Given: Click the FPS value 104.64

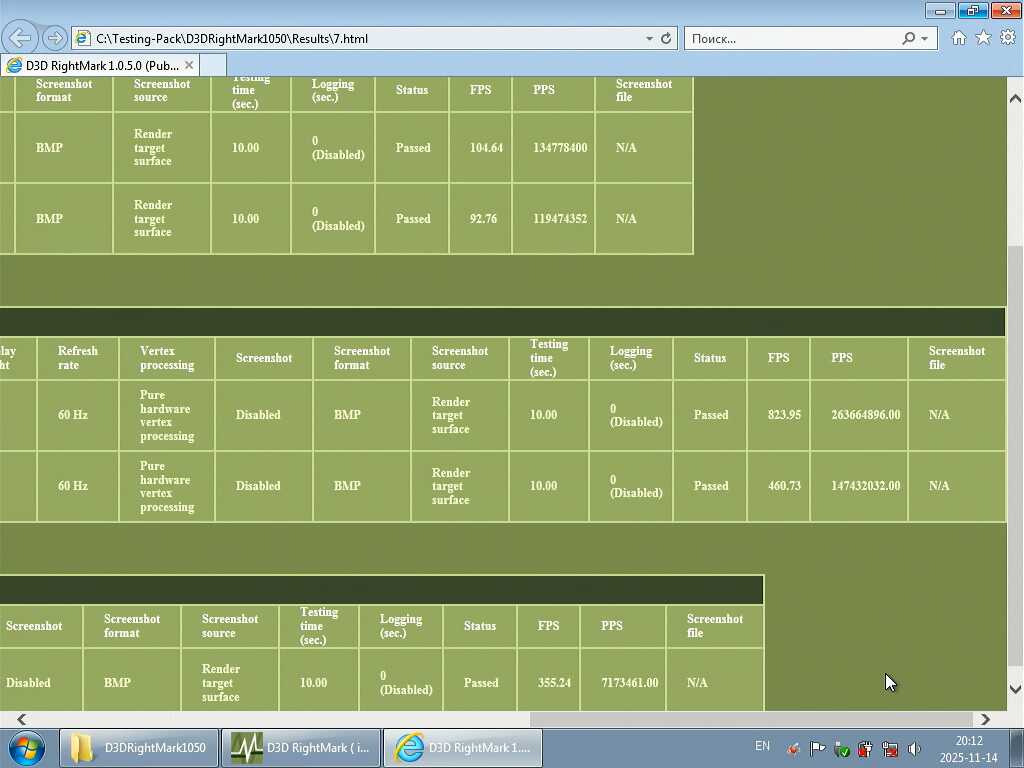Looking at the screenshot, I should pyautogui.click(x=487, y=148).
